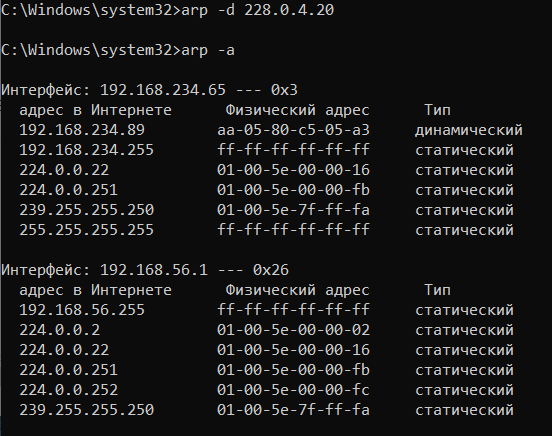Click 239.255.255.250 in the second interface table

(x=87, y=410)
